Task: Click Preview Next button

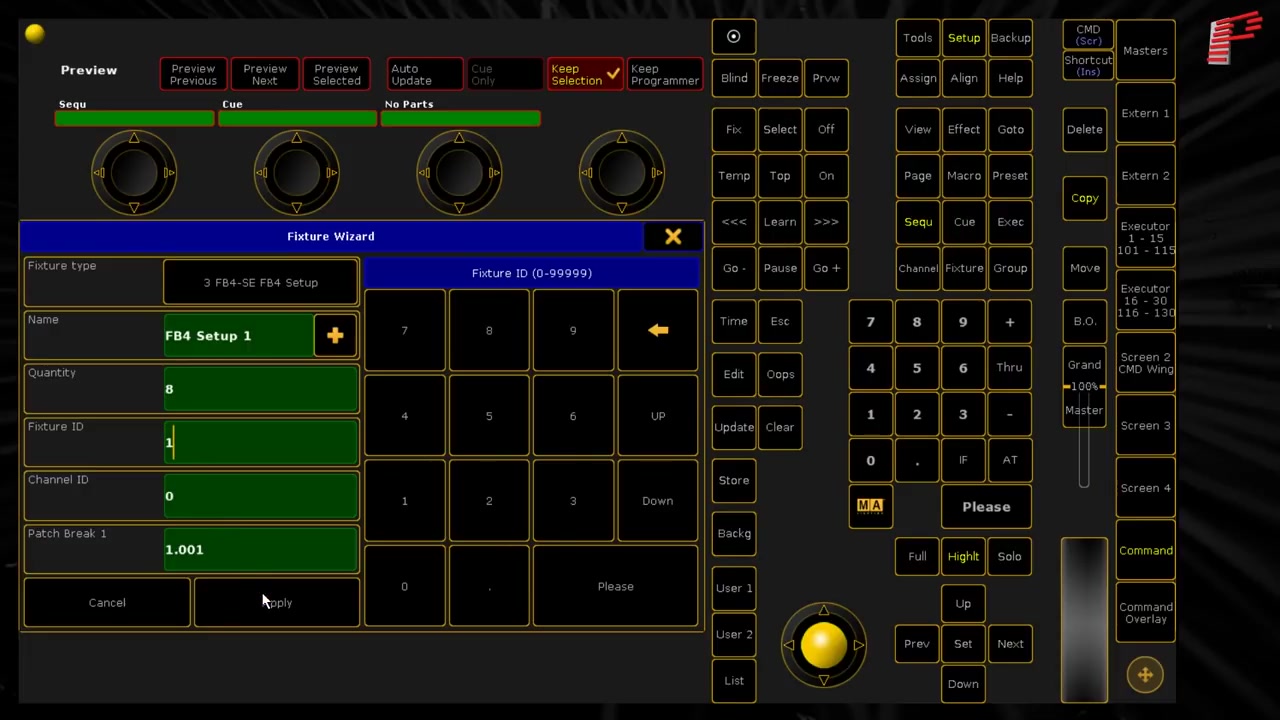Action: pyautogui.click(x=265, y=75)
